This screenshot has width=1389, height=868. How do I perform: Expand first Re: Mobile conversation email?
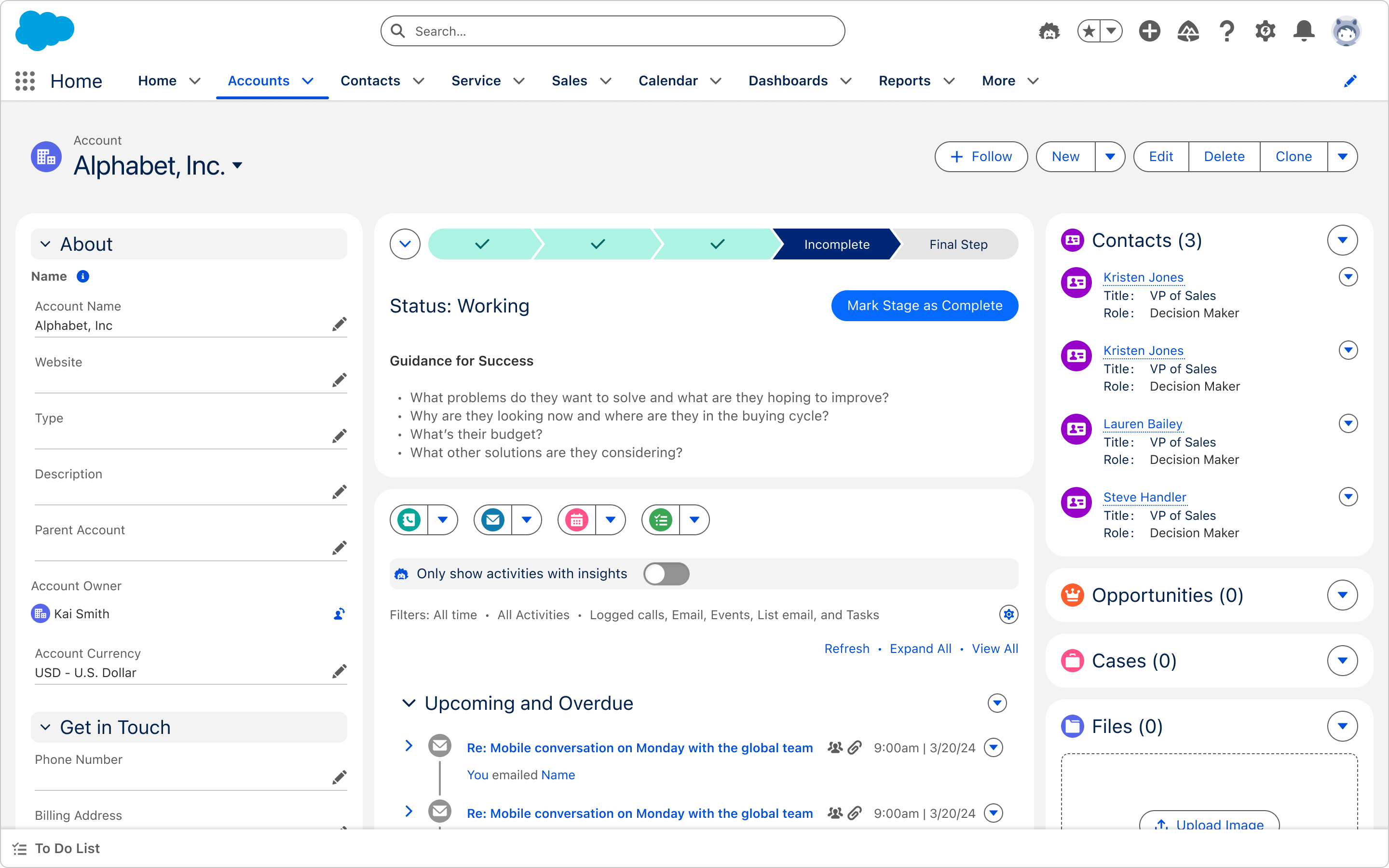(x=409, y=746)
